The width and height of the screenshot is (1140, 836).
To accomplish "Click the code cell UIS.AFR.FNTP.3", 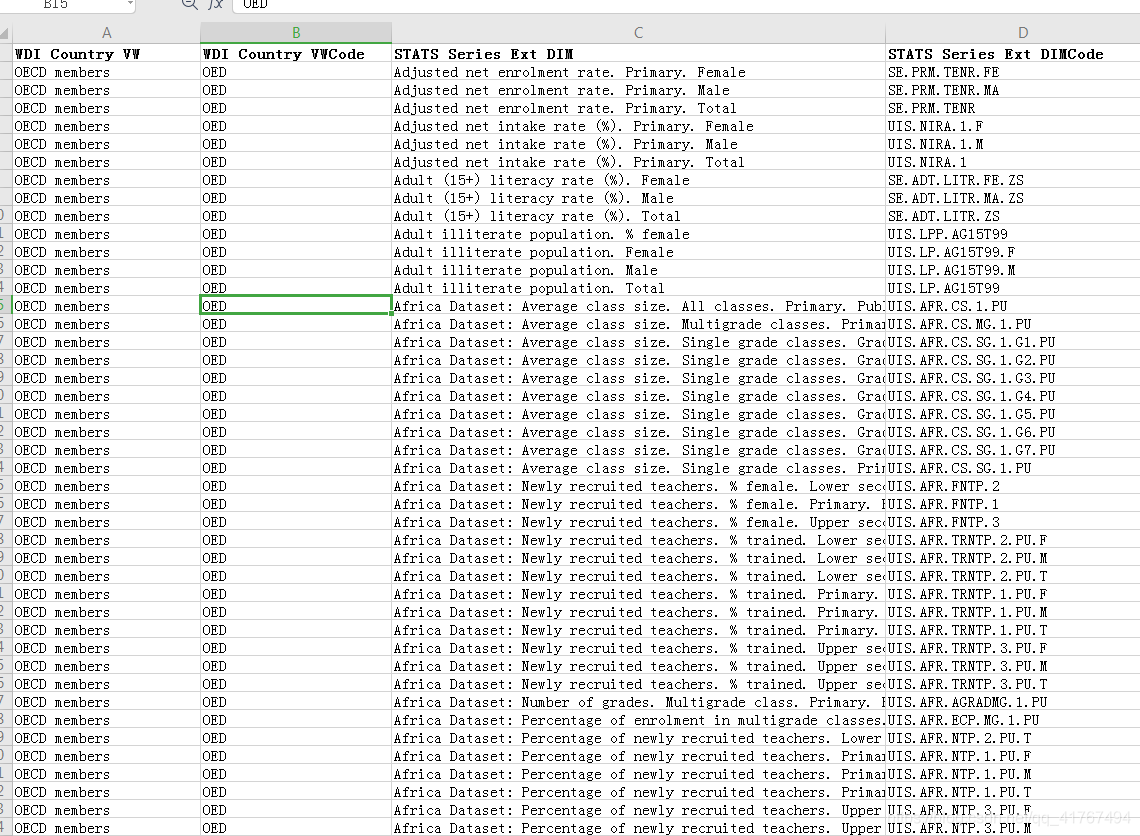I will pos(1013,522).
